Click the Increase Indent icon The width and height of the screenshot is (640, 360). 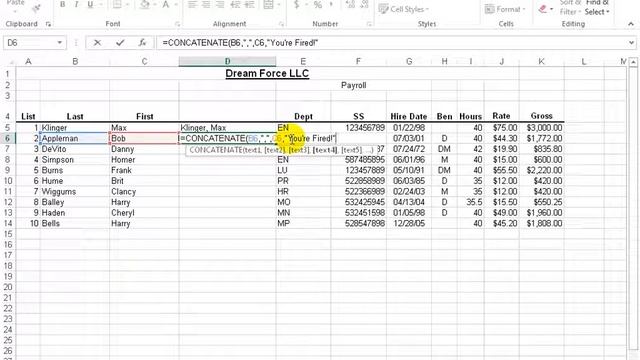click(249, 4)
